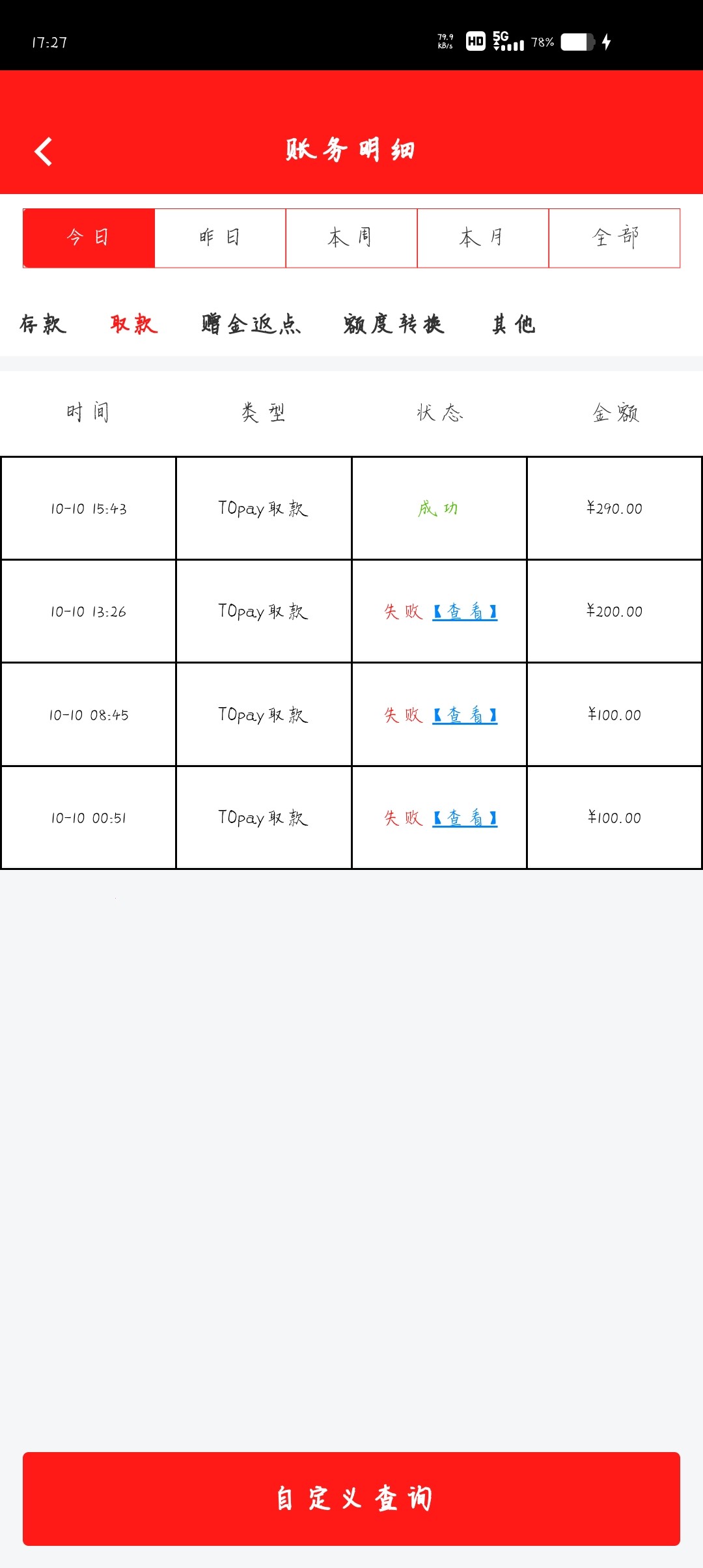Show records for 本月
Screen dimensions: 703x1568
(483, 238)
